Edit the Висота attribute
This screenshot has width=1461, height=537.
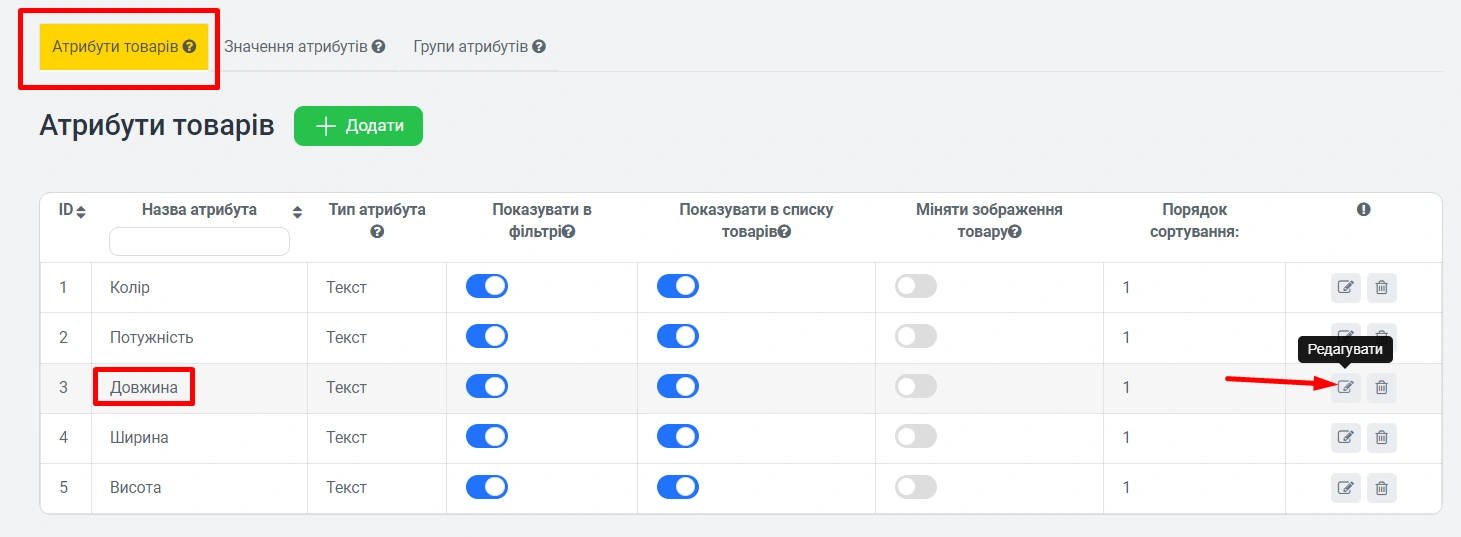pos(1345,488)
